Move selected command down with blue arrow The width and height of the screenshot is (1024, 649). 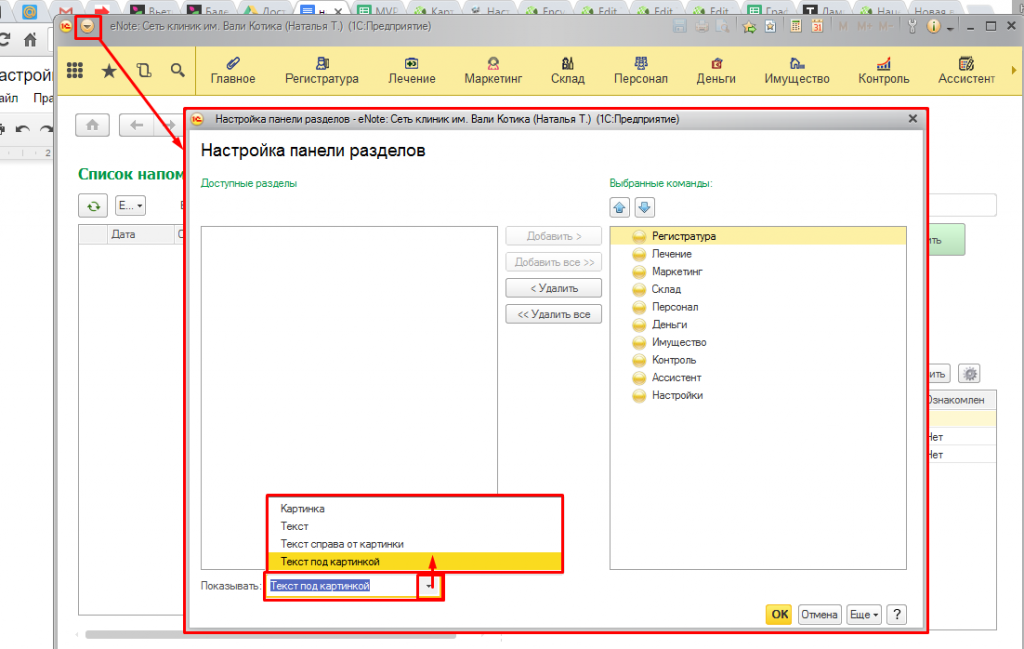point(645,208)
